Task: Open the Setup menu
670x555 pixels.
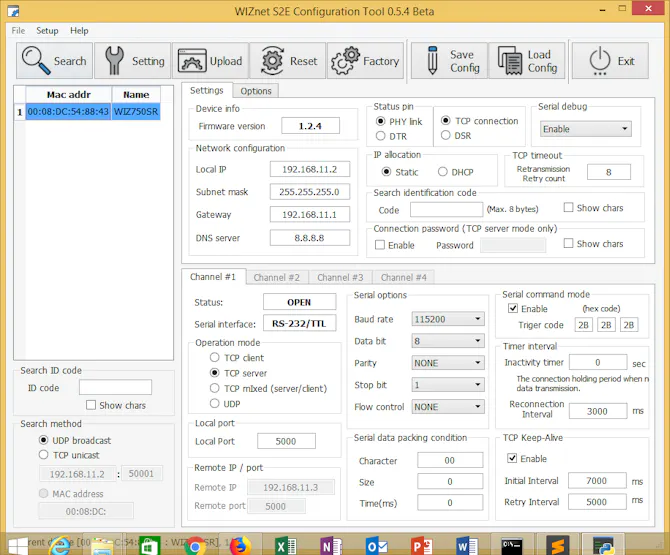Action: [47, 31]
